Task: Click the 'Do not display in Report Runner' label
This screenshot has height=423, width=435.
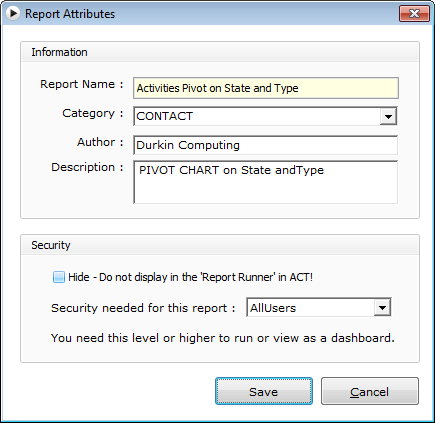Action: (x=190, y=277)
